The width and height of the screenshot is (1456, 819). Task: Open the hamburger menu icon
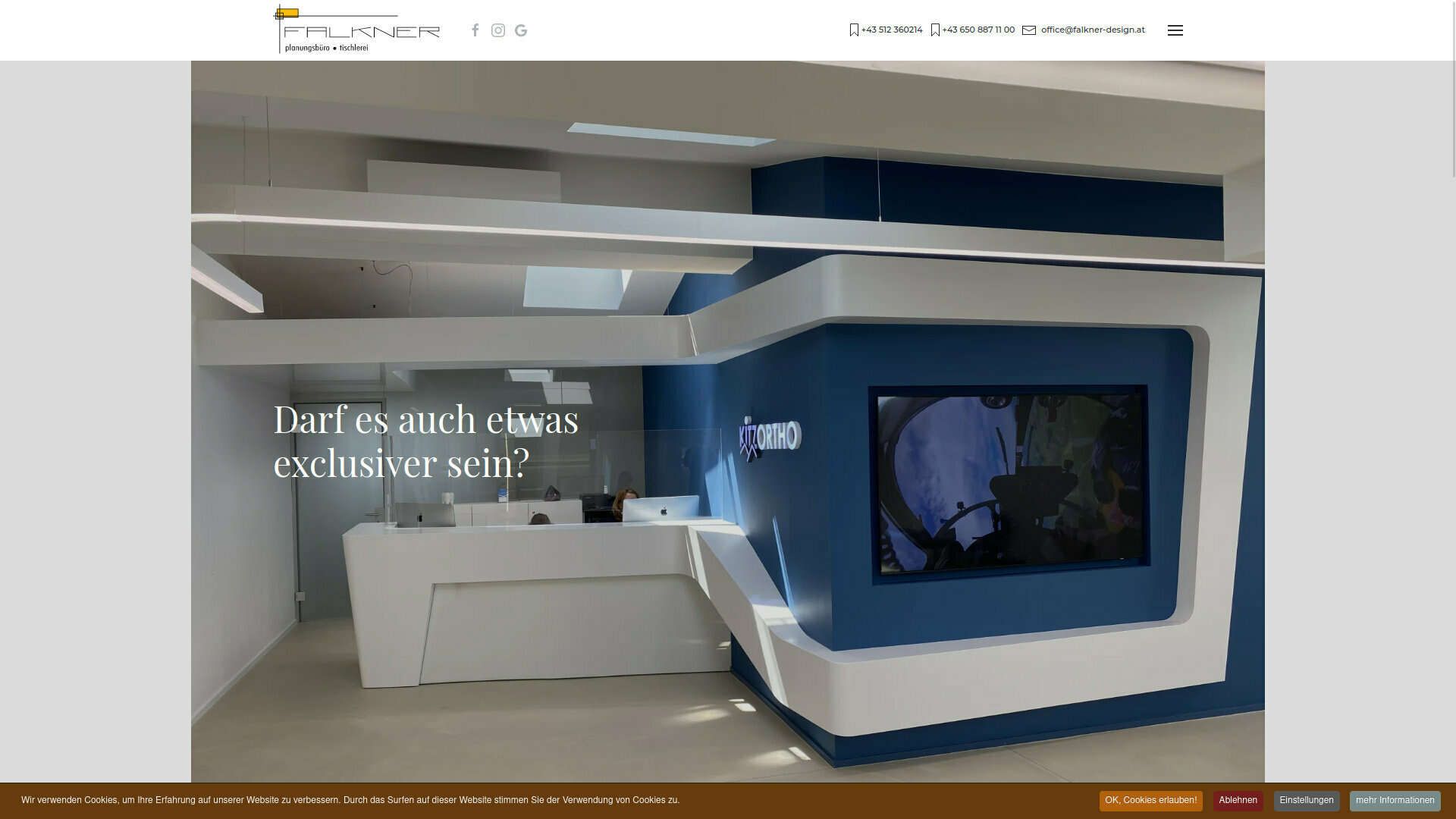(1175, 30)
